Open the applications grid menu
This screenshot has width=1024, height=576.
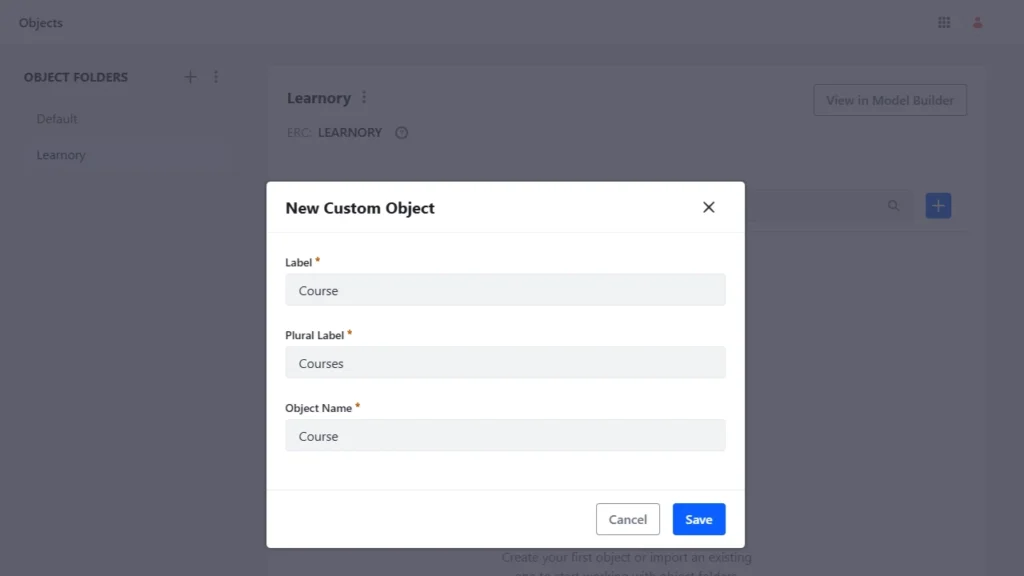click(x=944, y=23)
